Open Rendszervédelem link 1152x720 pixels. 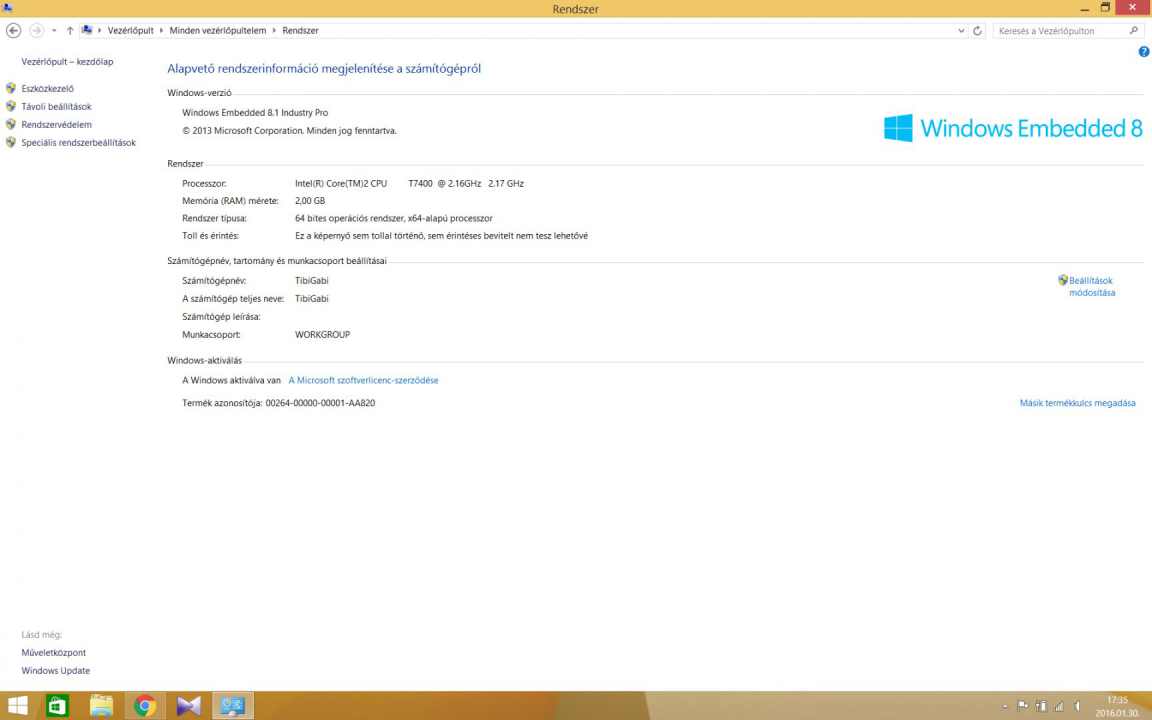coord(57,125)
